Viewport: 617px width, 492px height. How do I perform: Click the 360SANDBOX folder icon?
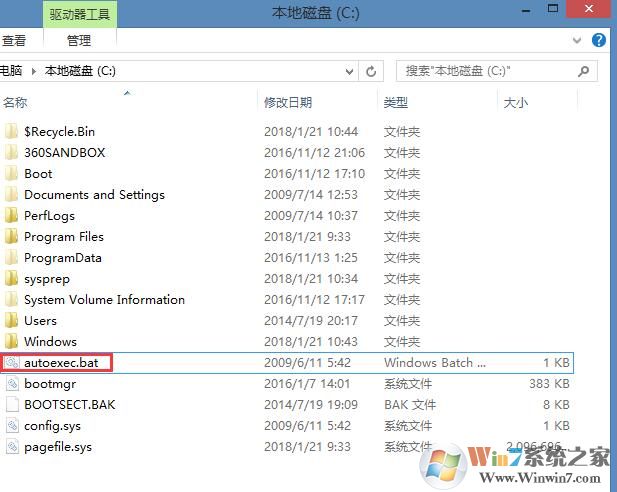11,152
